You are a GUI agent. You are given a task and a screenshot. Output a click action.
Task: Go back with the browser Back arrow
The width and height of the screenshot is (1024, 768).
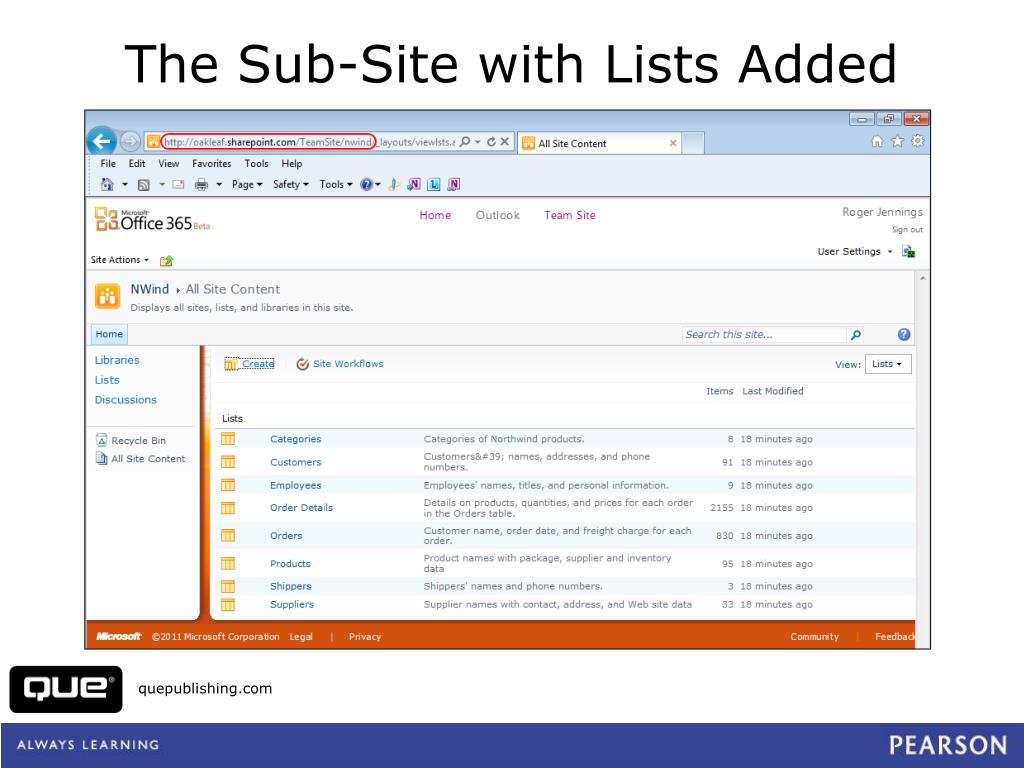(101, 140)
